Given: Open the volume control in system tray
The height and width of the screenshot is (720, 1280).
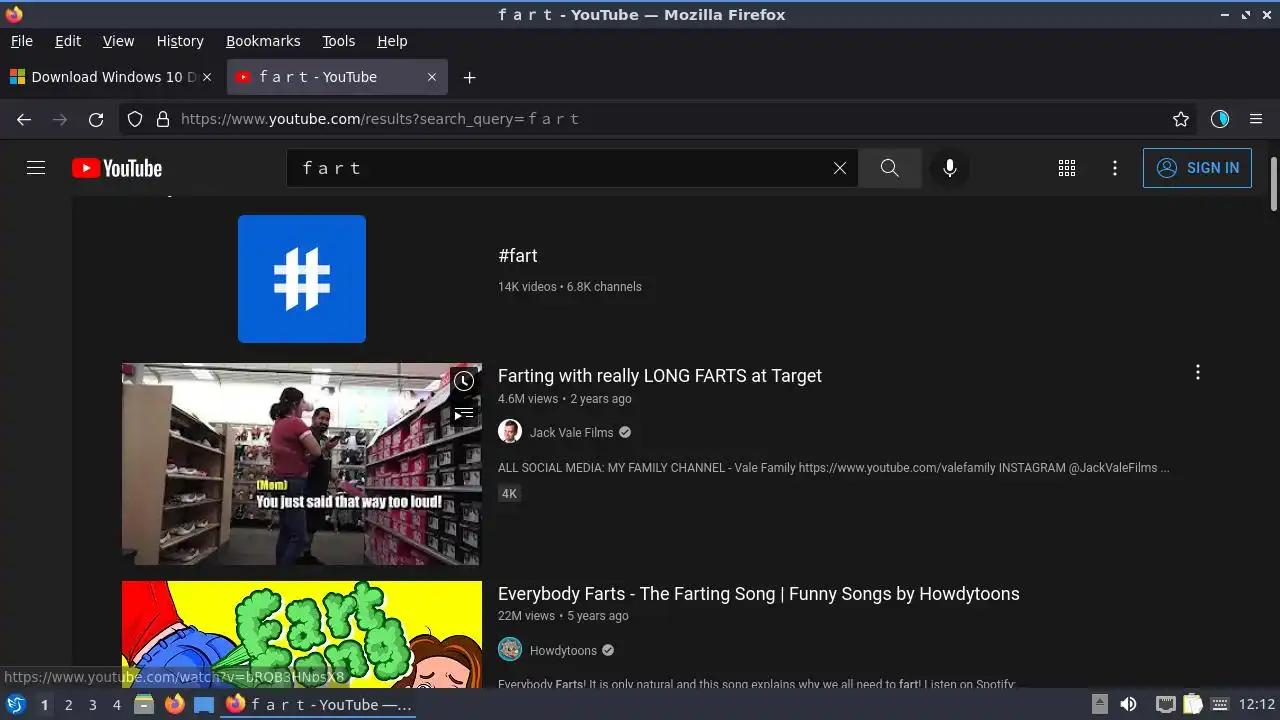Looking at the screenshot, I should point(1128,704).
